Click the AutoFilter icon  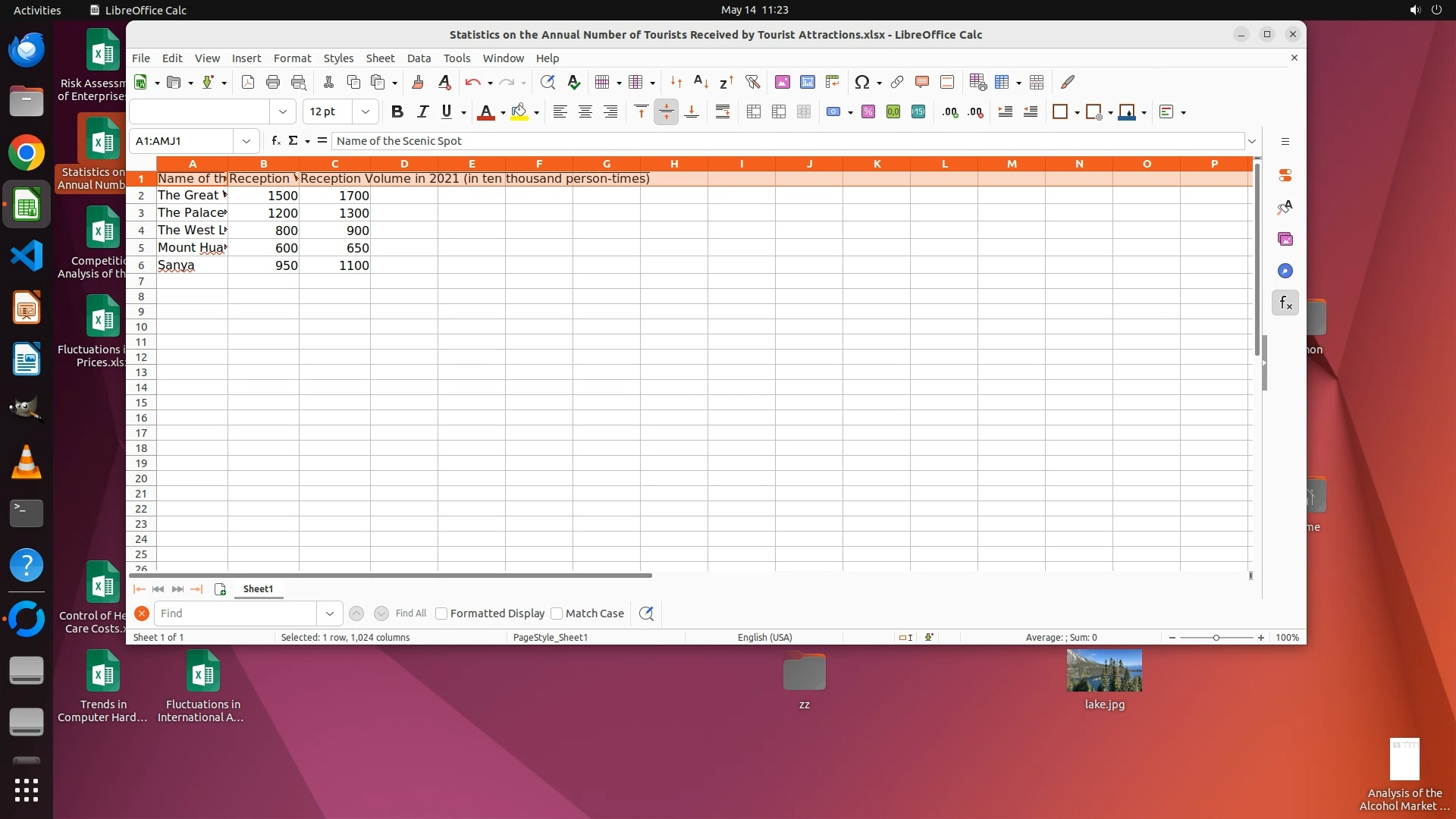(x=752, y=82)
